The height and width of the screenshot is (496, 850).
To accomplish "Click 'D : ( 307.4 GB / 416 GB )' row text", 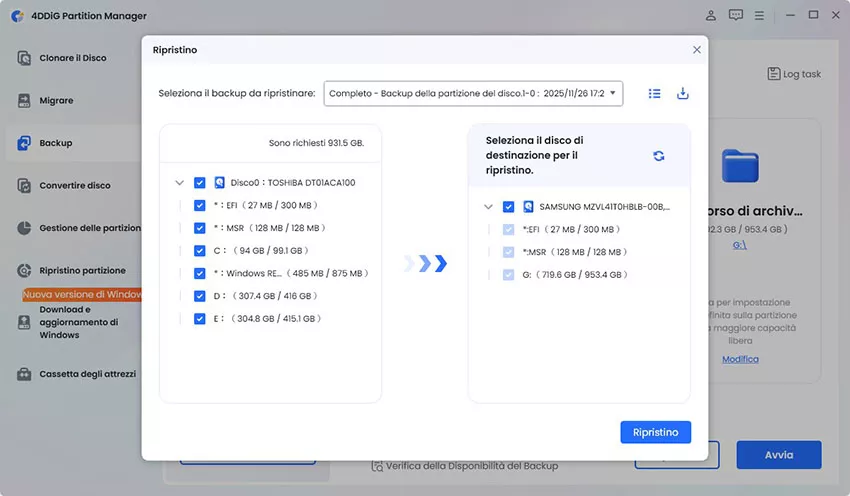I will click(265, 296).
